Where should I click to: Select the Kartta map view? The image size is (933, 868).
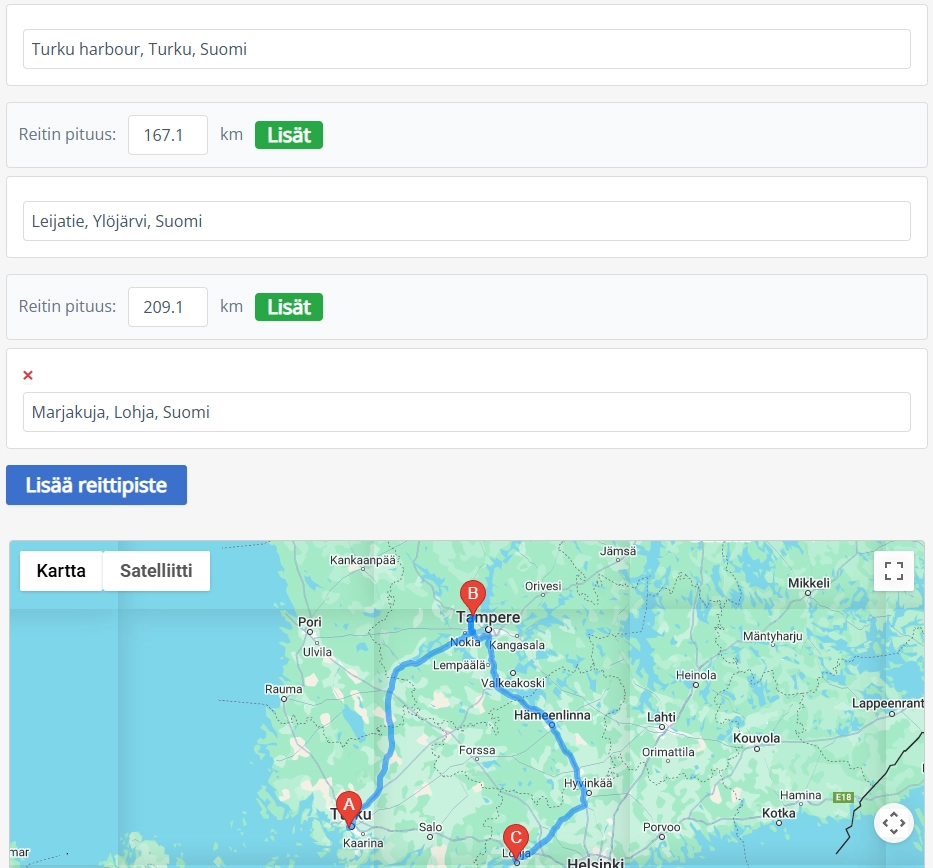point(61,571)
